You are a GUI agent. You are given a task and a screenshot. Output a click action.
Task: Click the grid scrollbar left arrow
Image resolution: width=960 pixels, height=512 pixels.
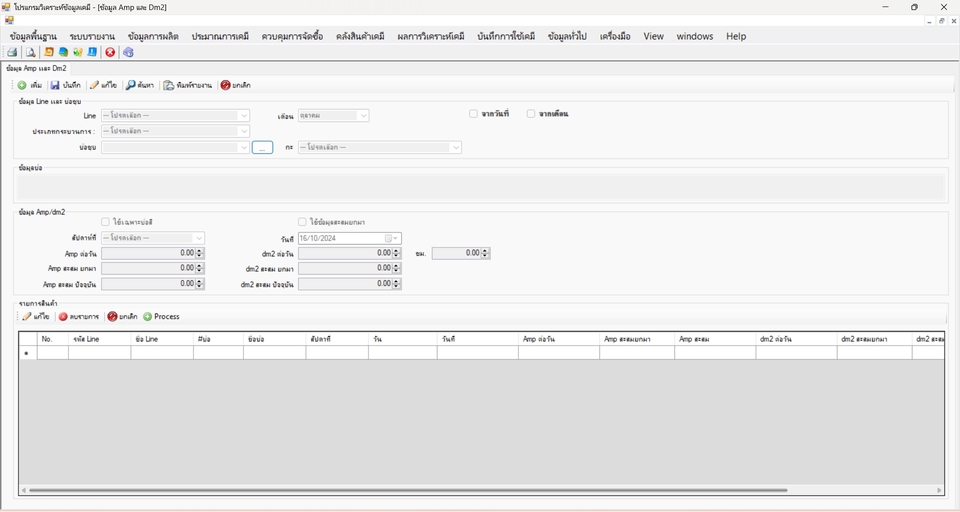pos(23,490)
